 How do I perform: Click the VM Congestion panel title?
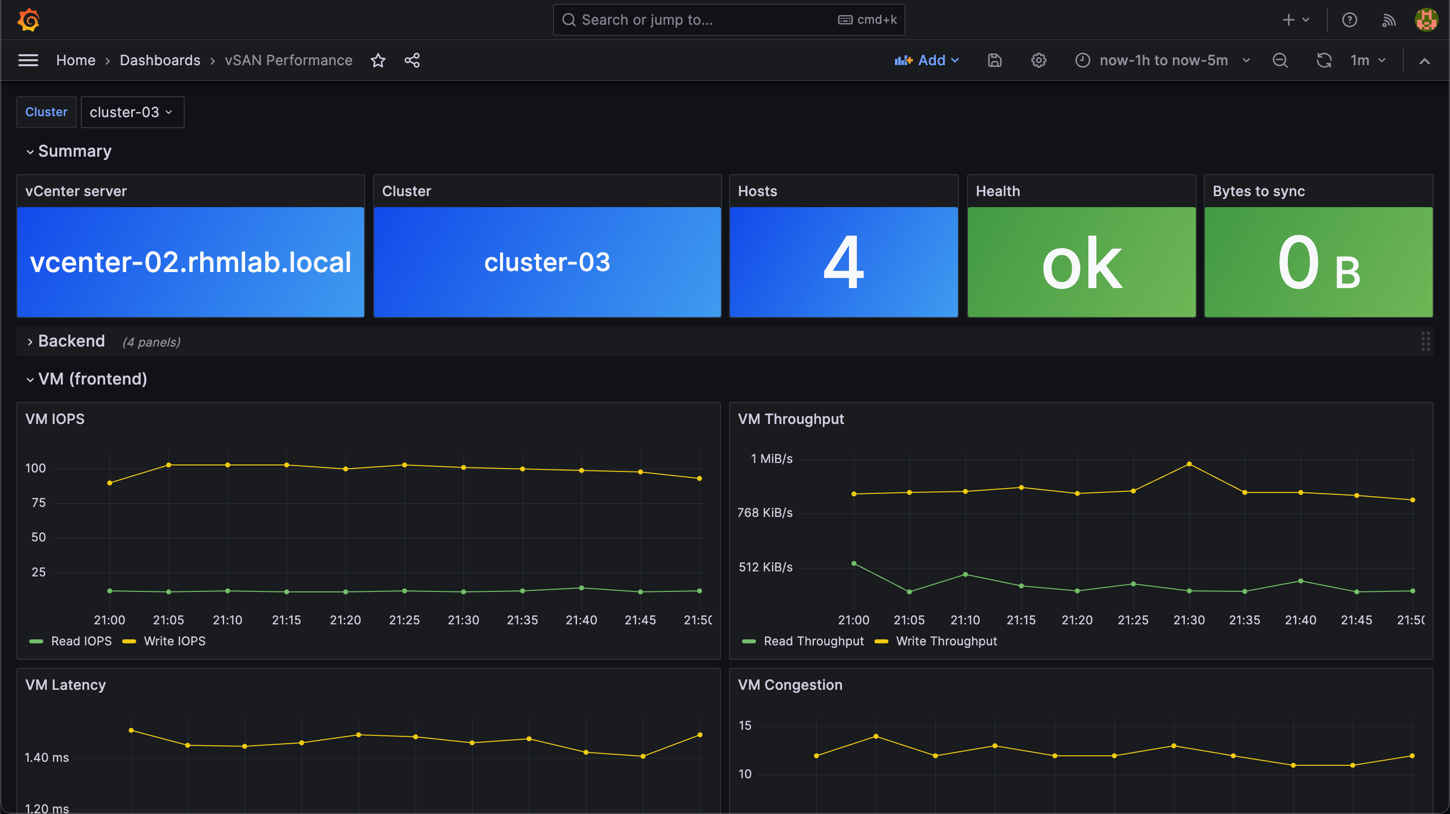click(x=790, y=686)
